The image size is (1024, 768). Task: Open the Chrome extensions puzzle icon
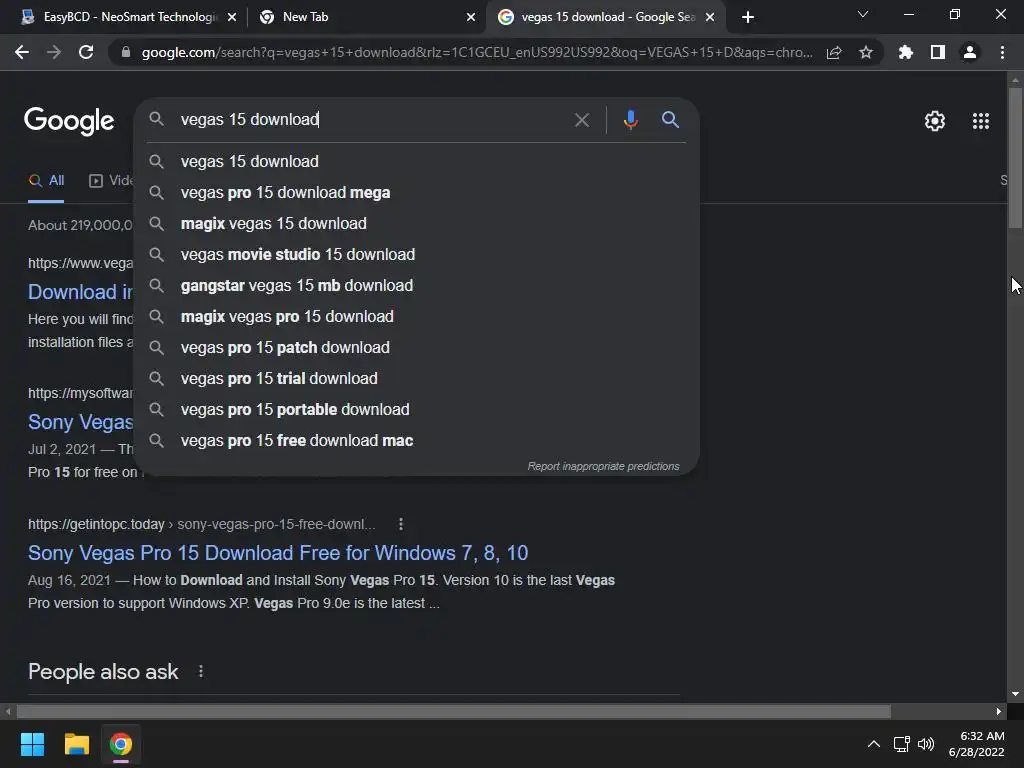pyautogui.click(x=905, y=52)
